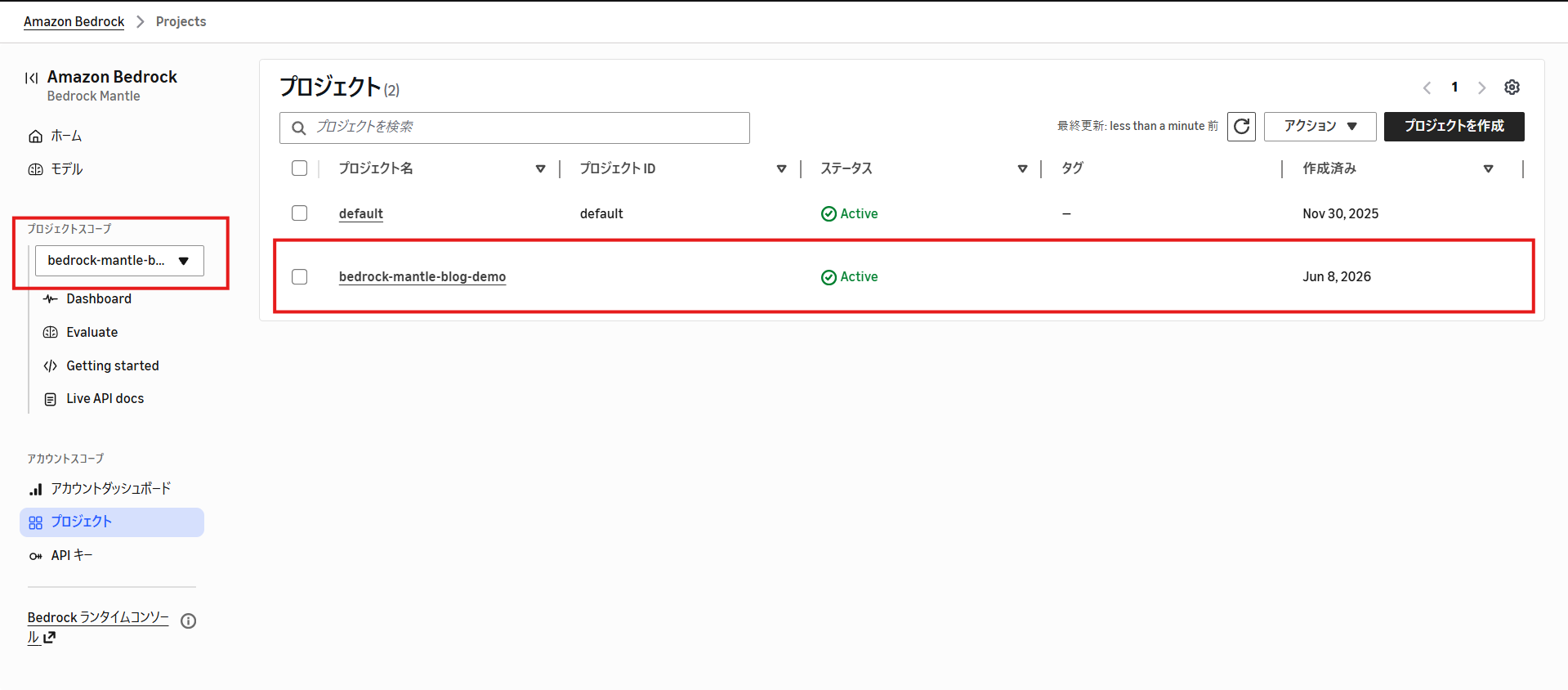The image size is (1568, 690).
Task: Open the bedrock-mantle-blog-demo project link
Action: click(x=422, y=277)
